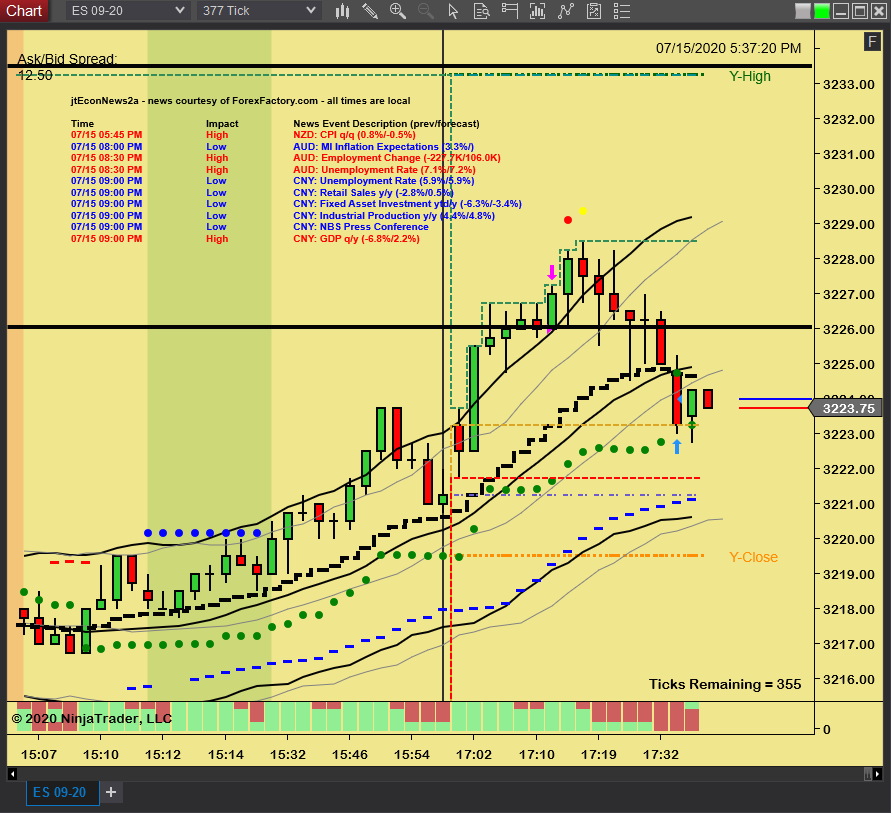Click the CNY: Fixed Asset Investment row
Viewport: 891px width, 813px height.
coord(407,204)
